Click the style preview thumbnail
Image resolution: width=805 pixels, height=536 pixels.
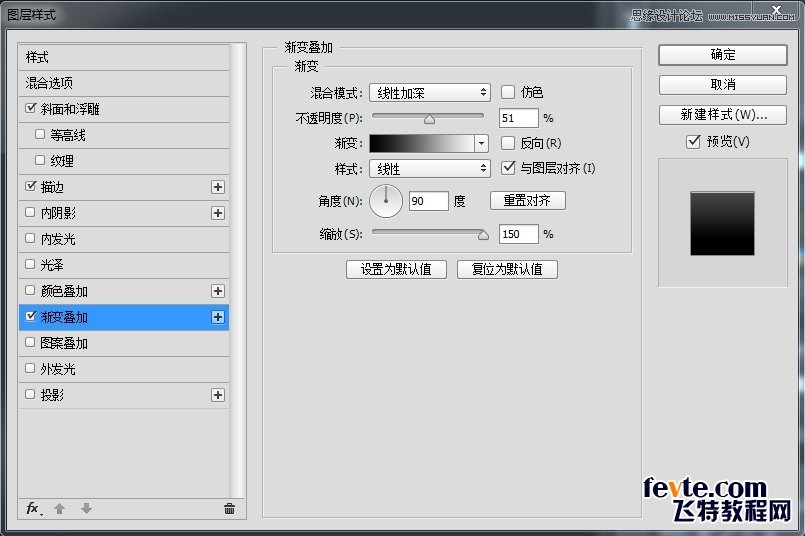point(722,223)
